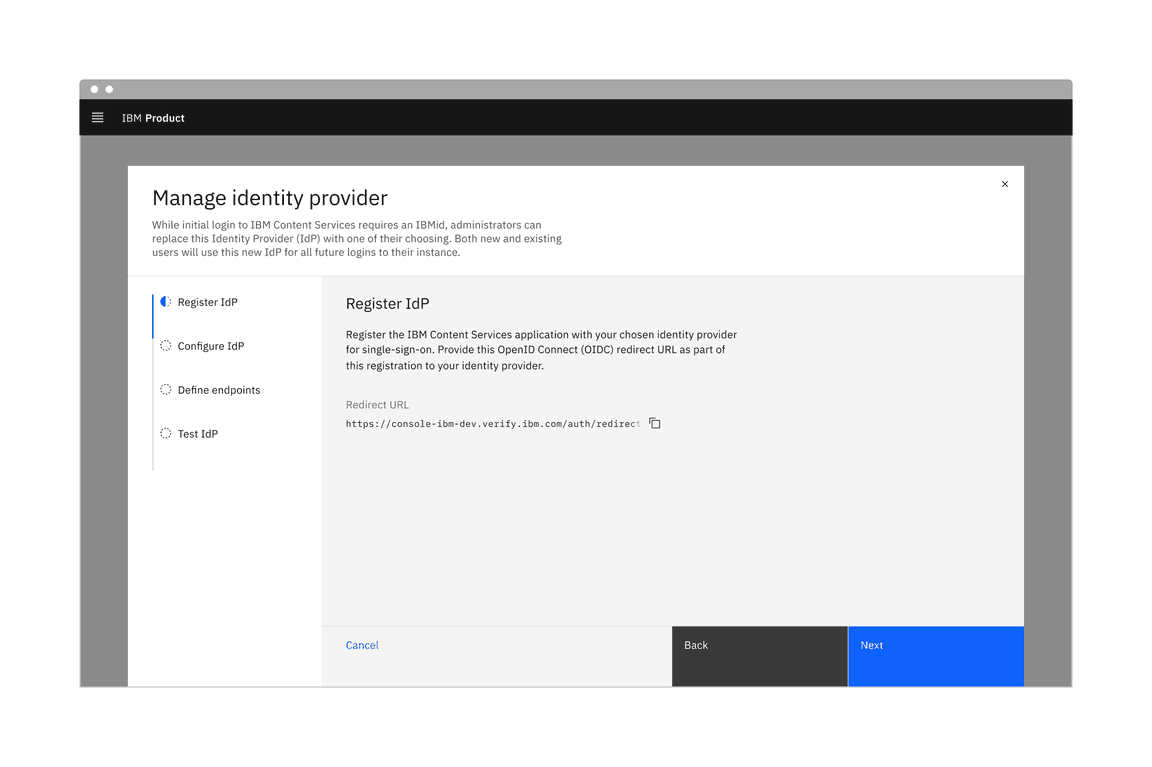The width and height of the screenshot is (1152, 767).
Task: Click the IBM Product name in header
Action: [153, 118]
